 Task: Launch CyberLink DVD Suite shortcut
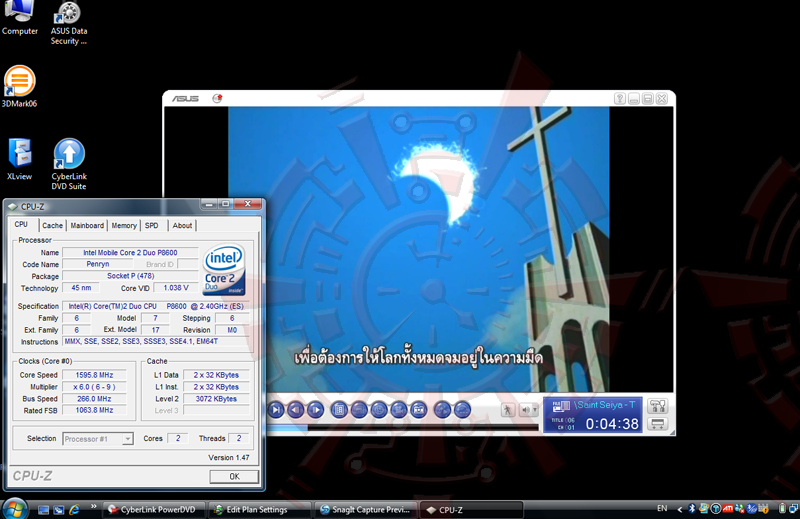(69, 164)
